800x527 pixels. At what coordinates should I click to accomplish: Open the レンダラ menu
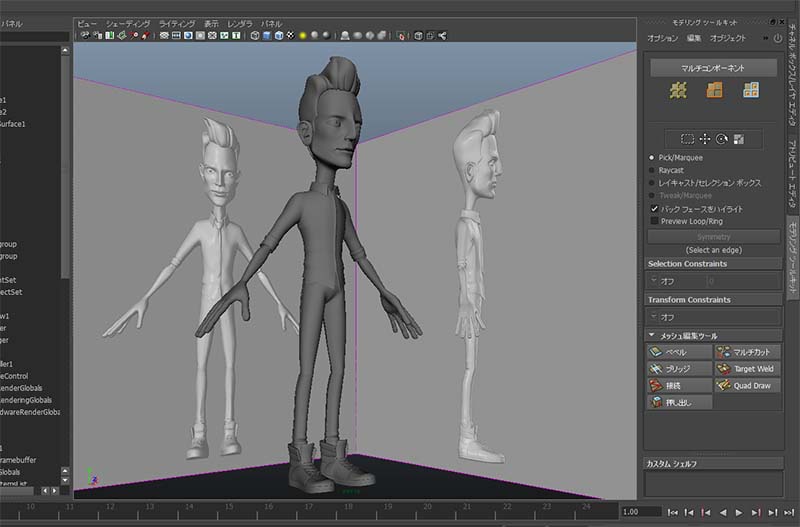point(240,23)
